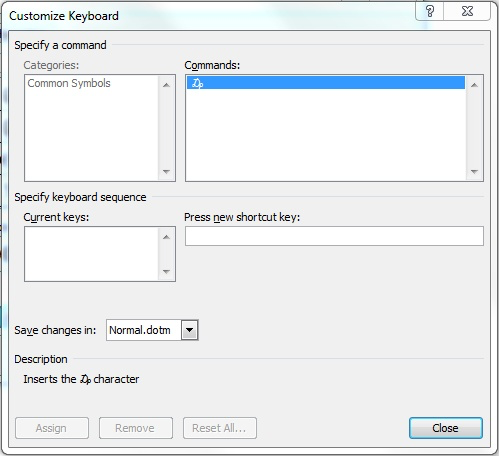This screenshot has height=456, width=499.
Task: Click the Reset All... button
Action: point(220,428)
